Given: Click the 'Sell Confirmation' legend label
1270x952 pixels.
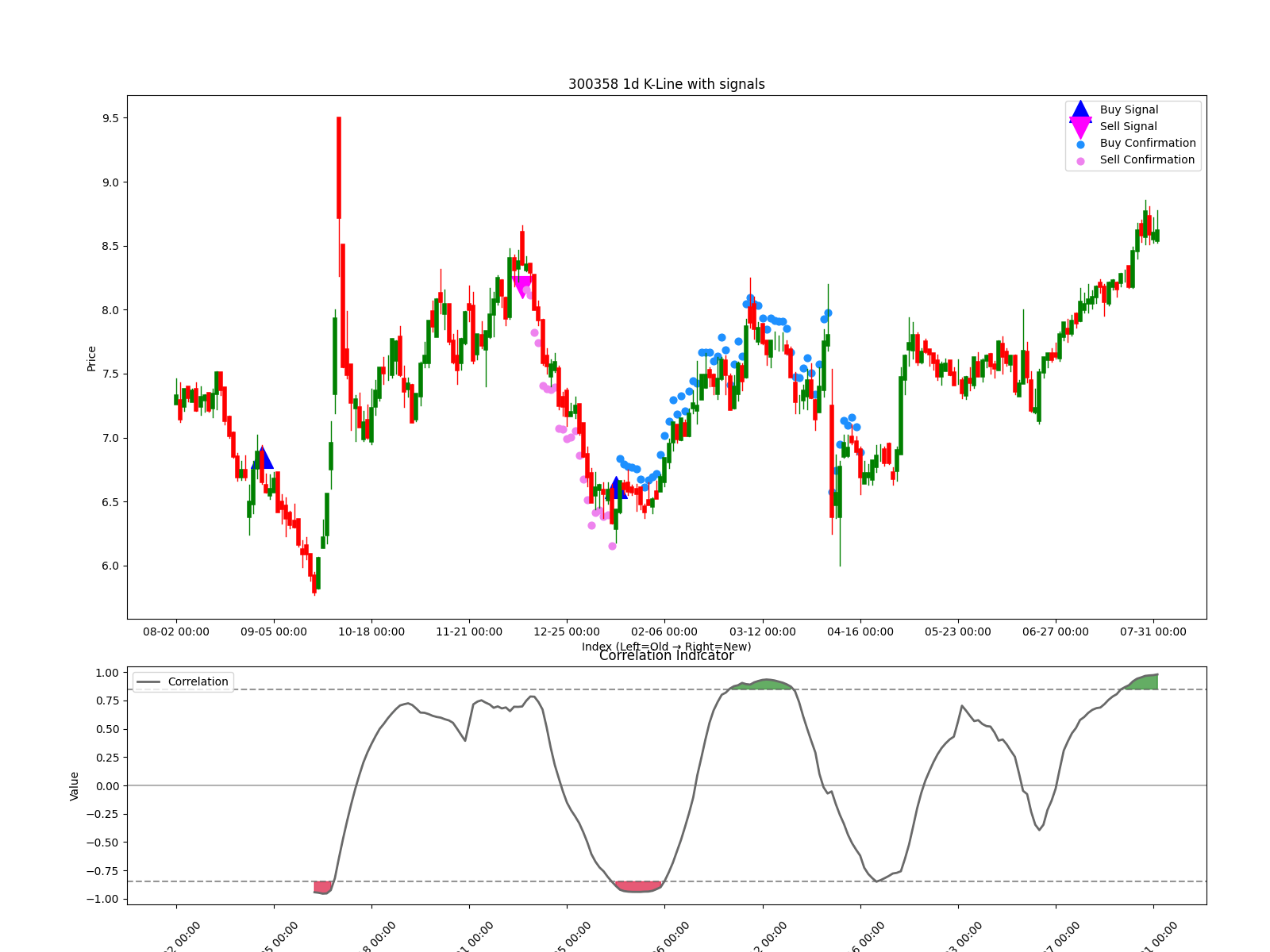Looking at the screenshot, I should click(x=1147, y=160).
